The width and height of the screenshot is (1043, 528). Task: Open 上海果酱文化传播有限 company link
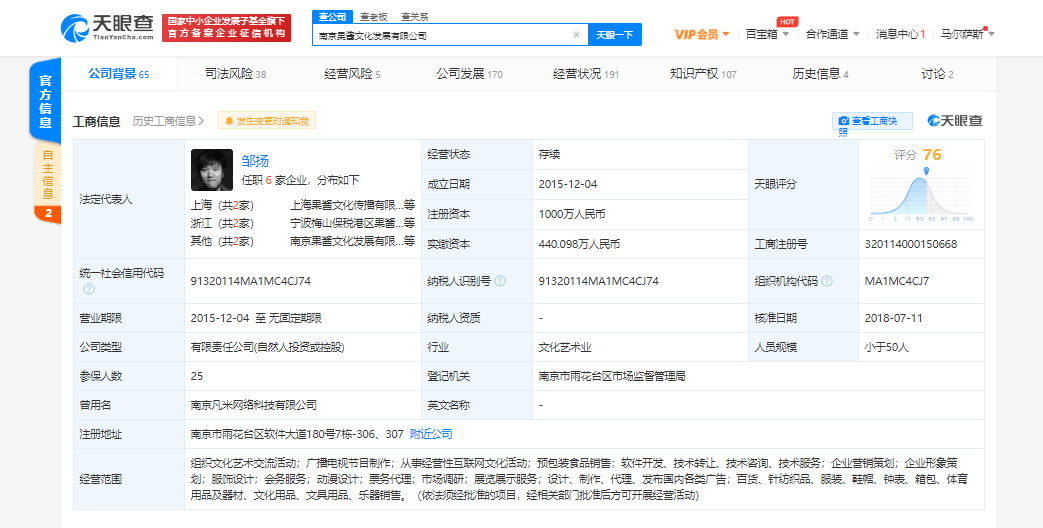coord(353,205)
